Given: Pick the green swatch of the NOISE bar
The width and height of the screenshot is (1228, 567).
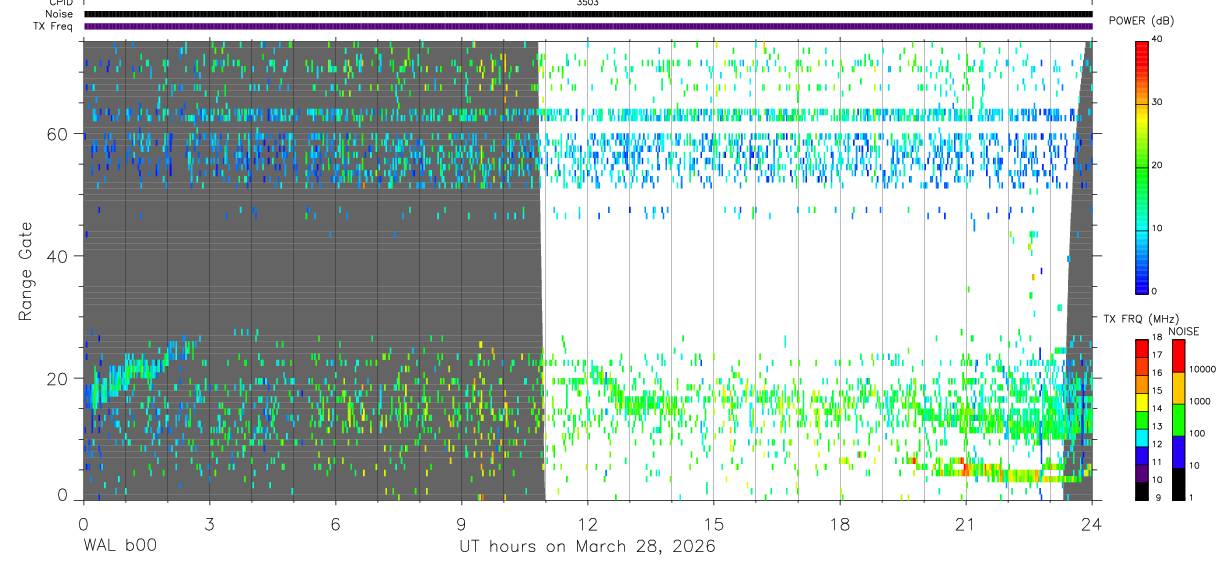Looking at the screenshot, I should pos(1178,420).
